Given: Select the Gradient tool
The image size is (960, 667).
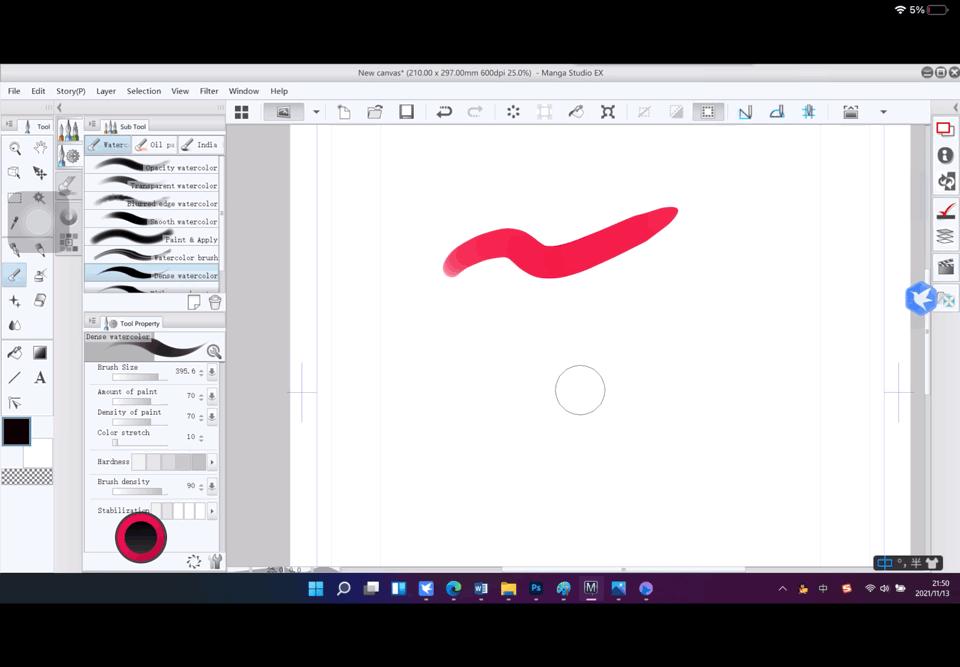Looking at the screenshot, I should coord(40,353).
